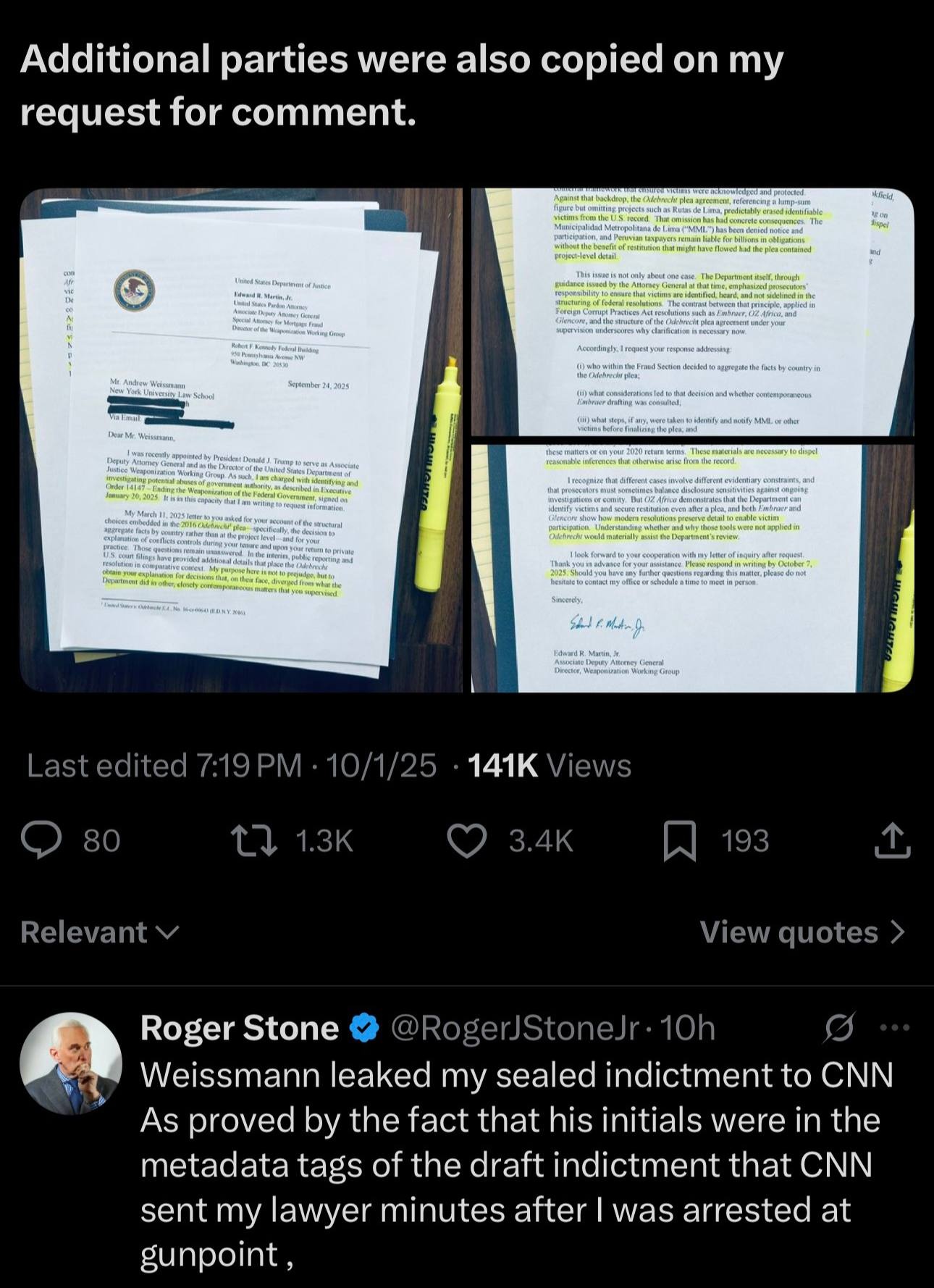The height and width of the screenshot is (1288, 934).
Task: Open Roger Stone's reply text
Action: tap(517, 1165)
